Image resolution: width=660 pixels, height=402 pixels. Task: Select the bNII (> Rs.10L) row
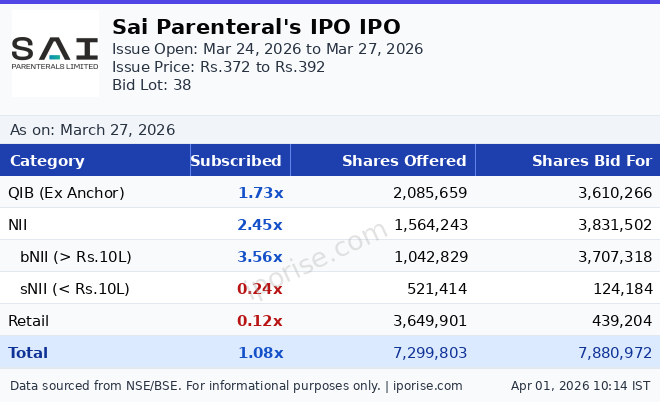click(76, 257)
